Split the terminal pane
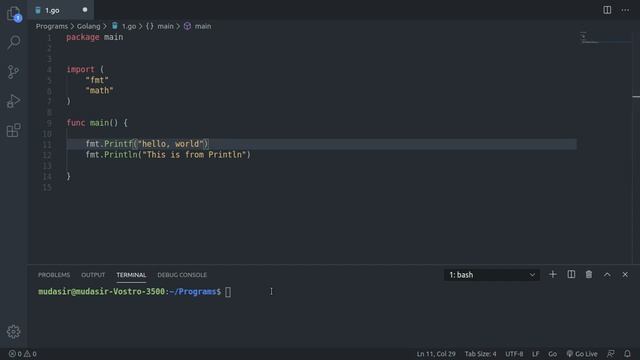Viewport: 640px width, 360px height. (x=571, y=275)
